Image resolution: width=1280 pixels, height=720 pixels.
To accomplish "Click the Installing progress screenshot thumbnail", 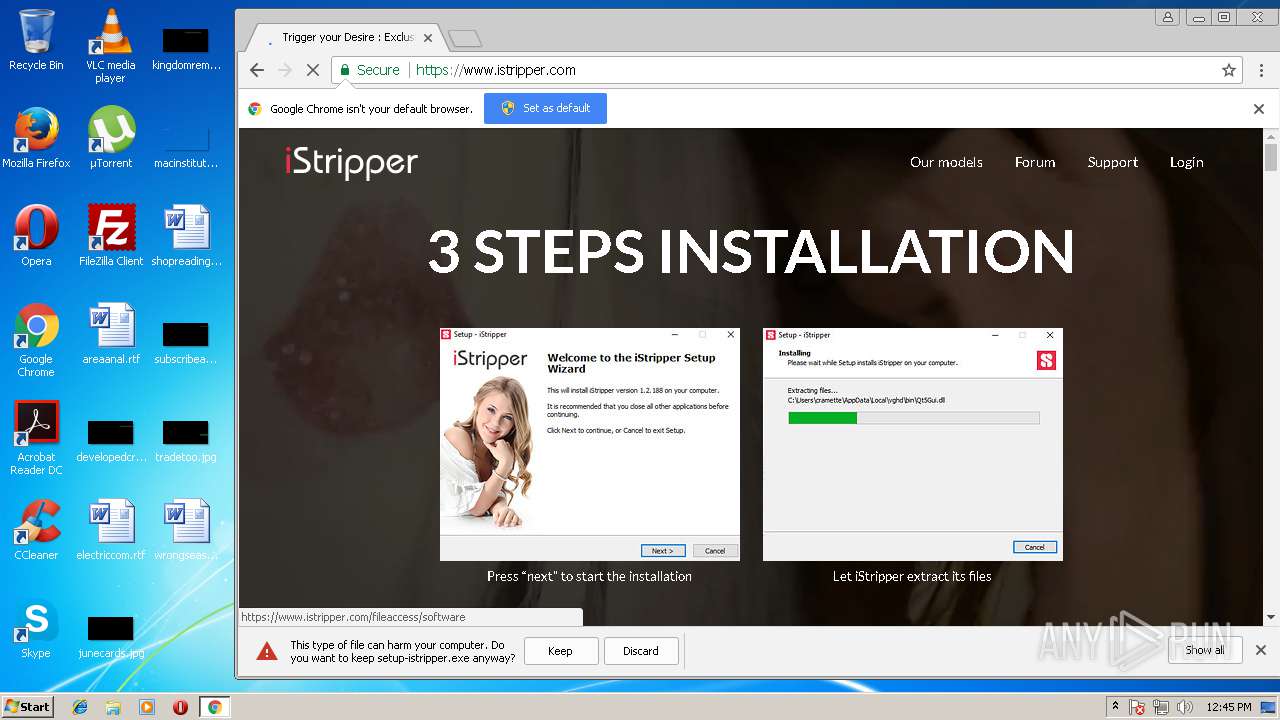I will [913, 444].
